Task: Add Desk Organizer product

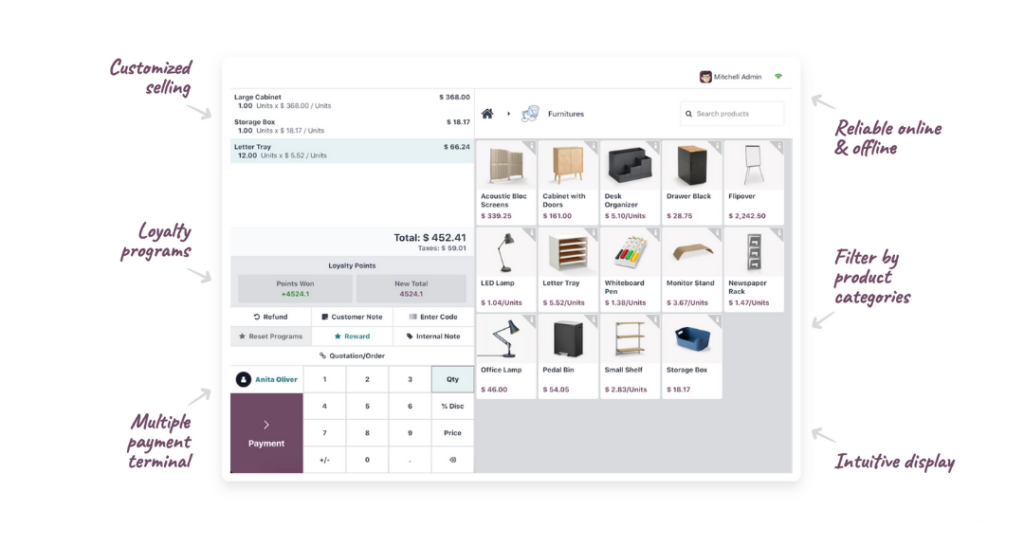Action: point(630,182)
